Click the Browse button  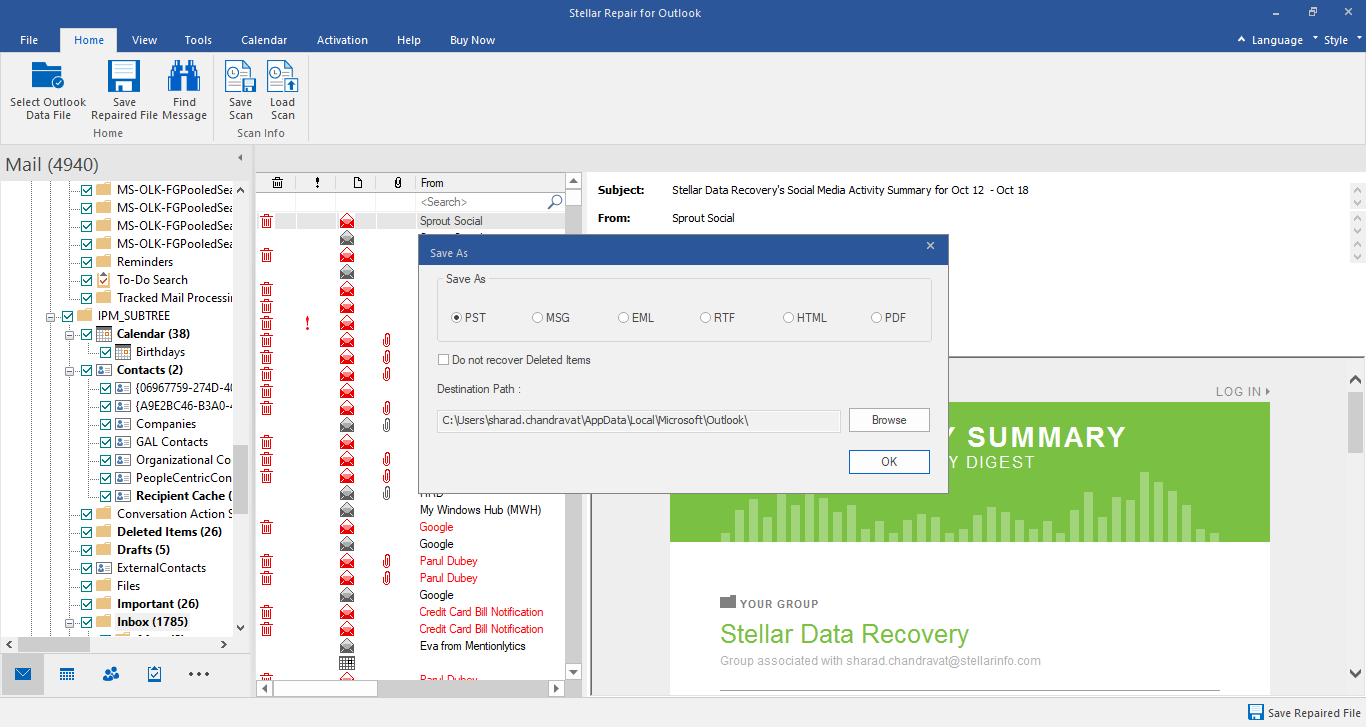pyautogui.click(x=889, y=420)
